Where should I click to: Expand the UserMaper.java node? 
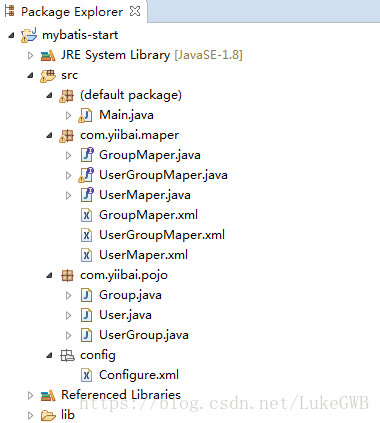click(x=68, y=195)
